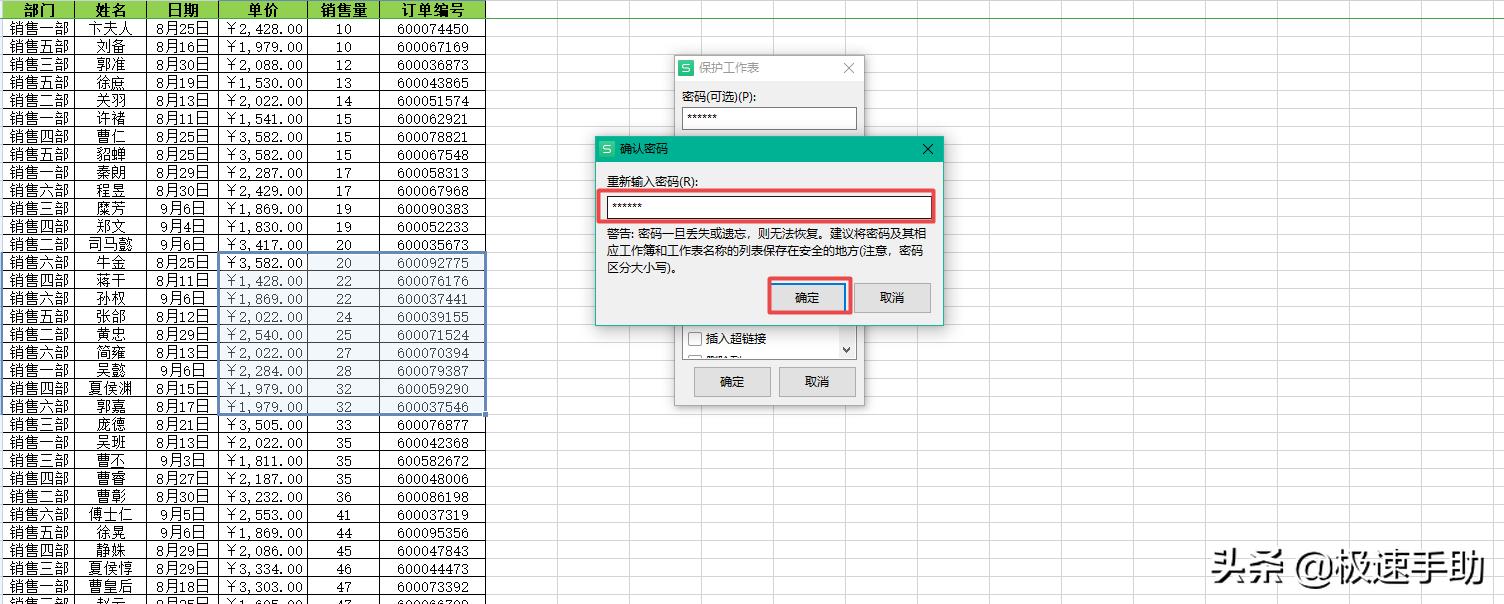Click the 部门 column header
The height and width of the screenshot is (604, 1504).
pyautogui.click(x=37, y=9)
